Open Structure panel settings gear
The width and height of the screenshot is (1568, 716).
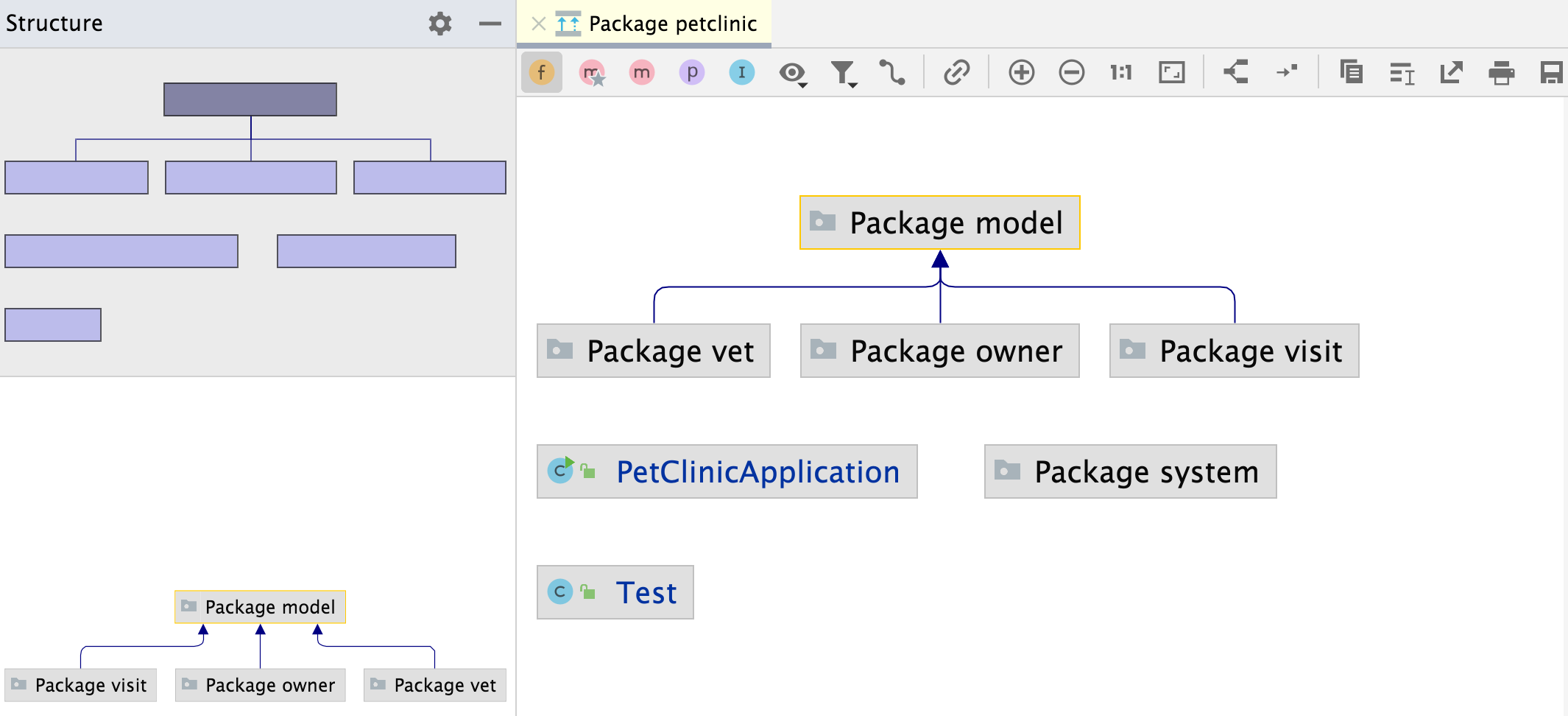tap(440, 24)
